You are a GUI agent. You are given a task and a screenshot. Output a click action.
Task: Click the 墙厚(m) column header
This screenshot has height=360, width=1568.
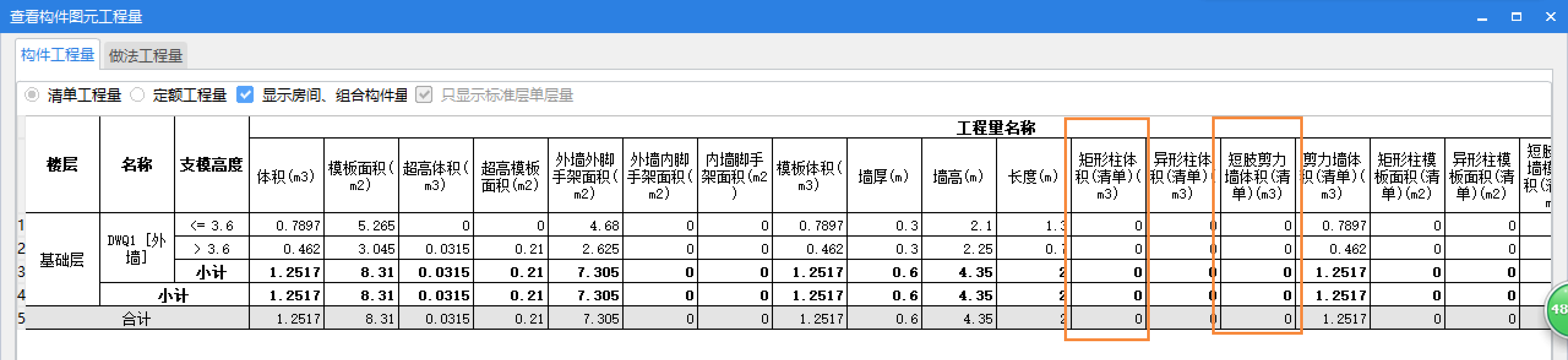(884, 176)
